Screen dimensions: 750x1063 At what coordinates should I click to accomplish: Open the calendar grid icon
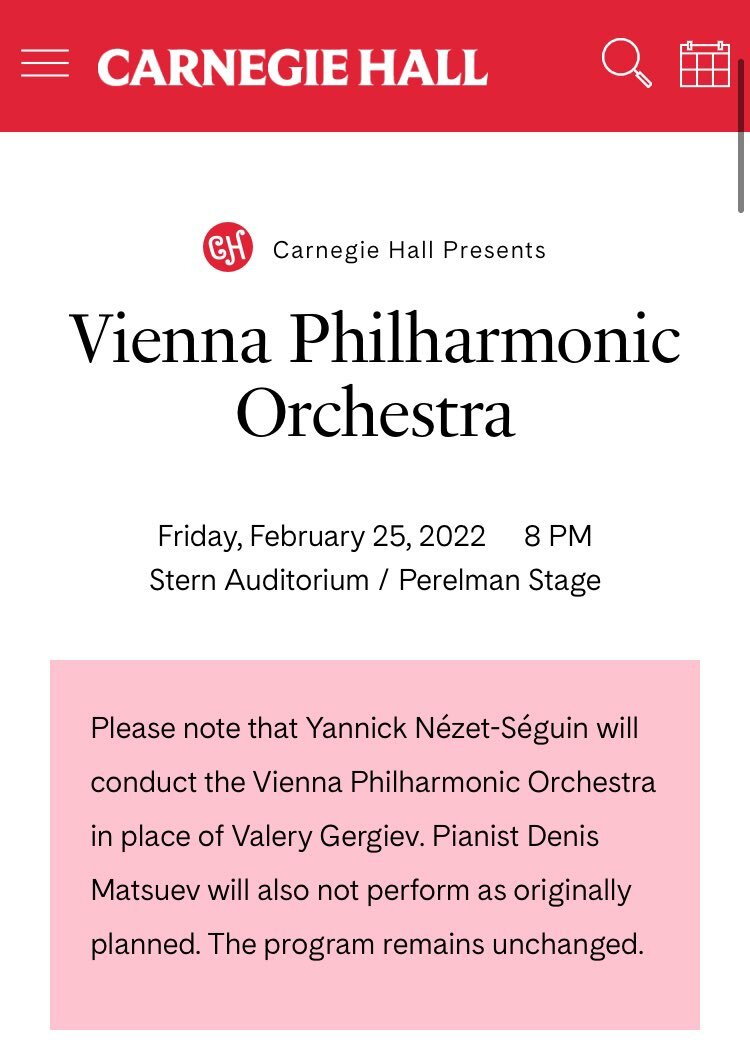coord(705,64)
